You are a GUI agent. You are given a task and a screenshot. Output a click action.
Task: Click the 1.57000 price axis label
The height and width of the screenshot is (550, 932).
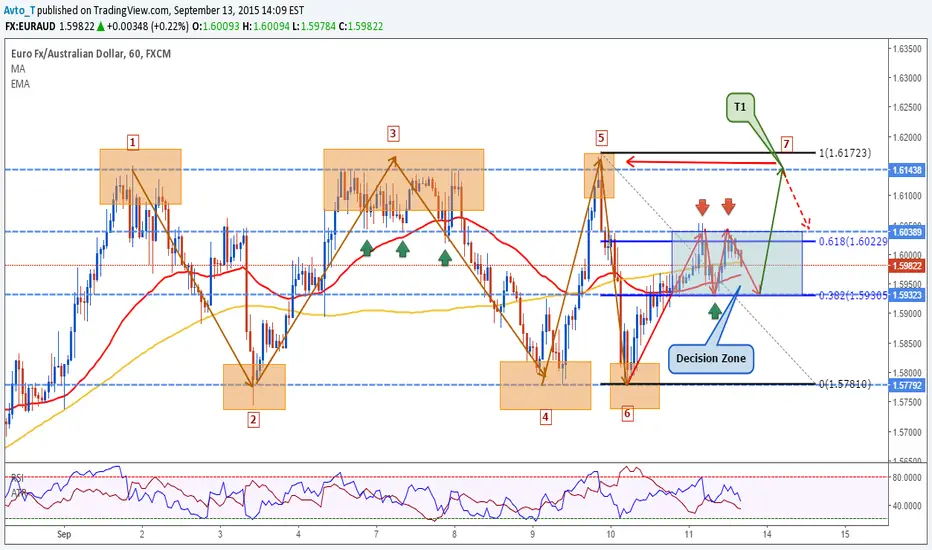click(x=907, y=432)
